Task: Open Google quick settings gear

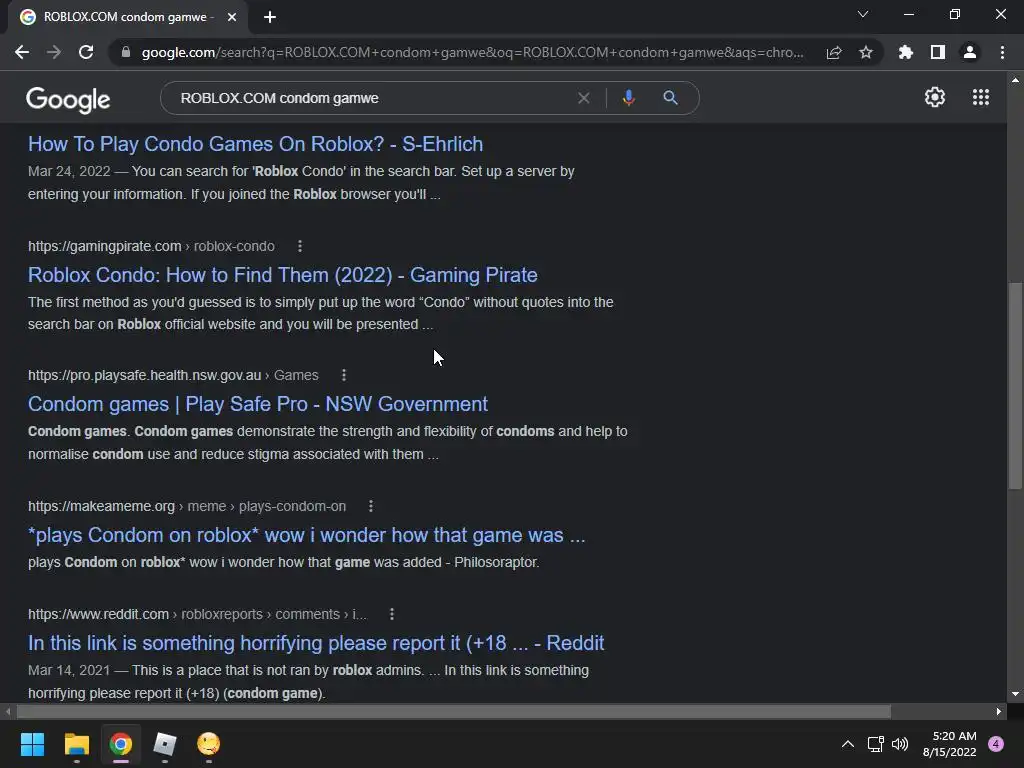Action: click(935, 97)
